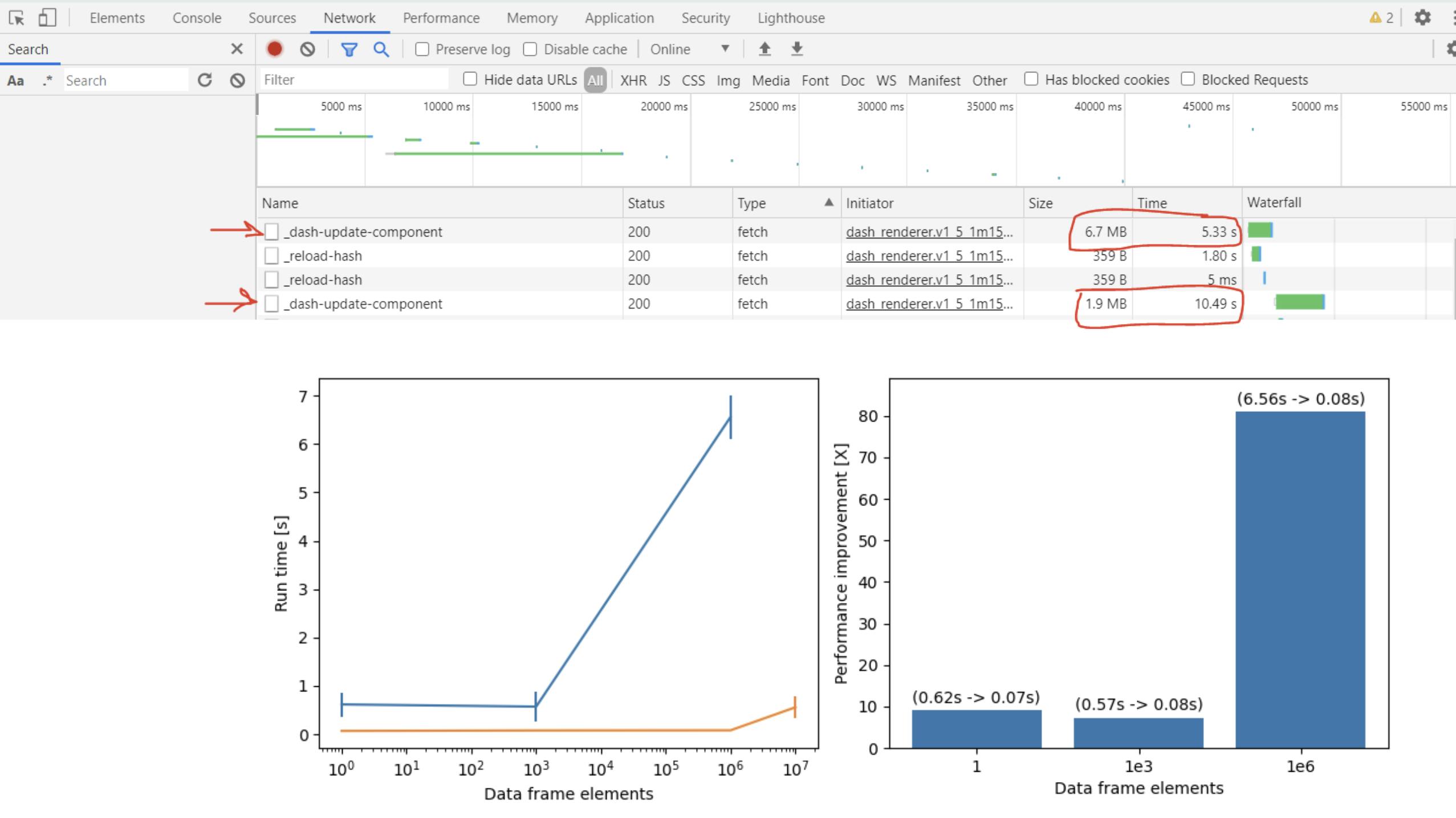Viewport: 1456px width, 818px height.
Task: Sort by the Initiator column header
Action: click(x=932, y=203)
